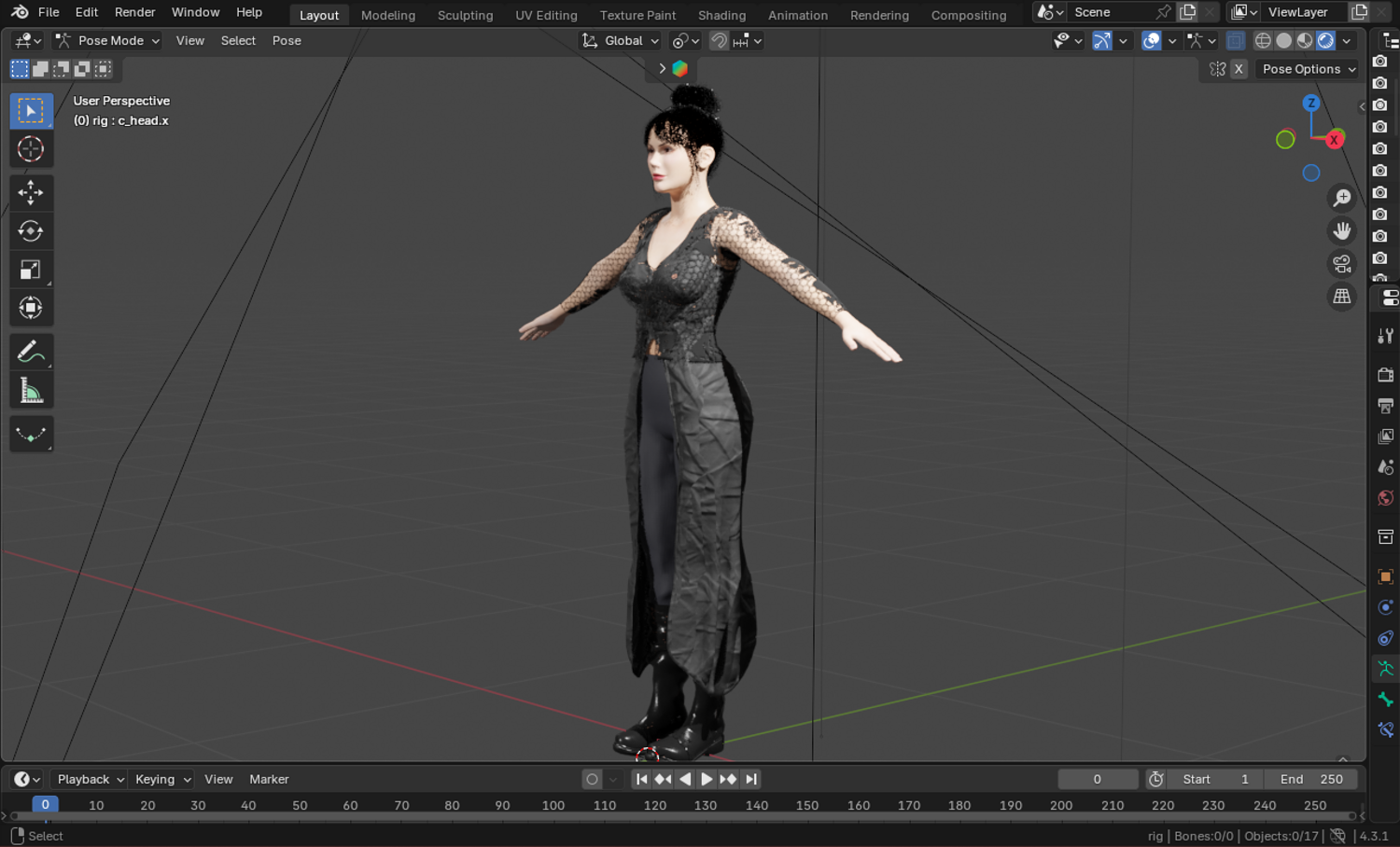Choose the Measure ruler tool

point(31,391)
